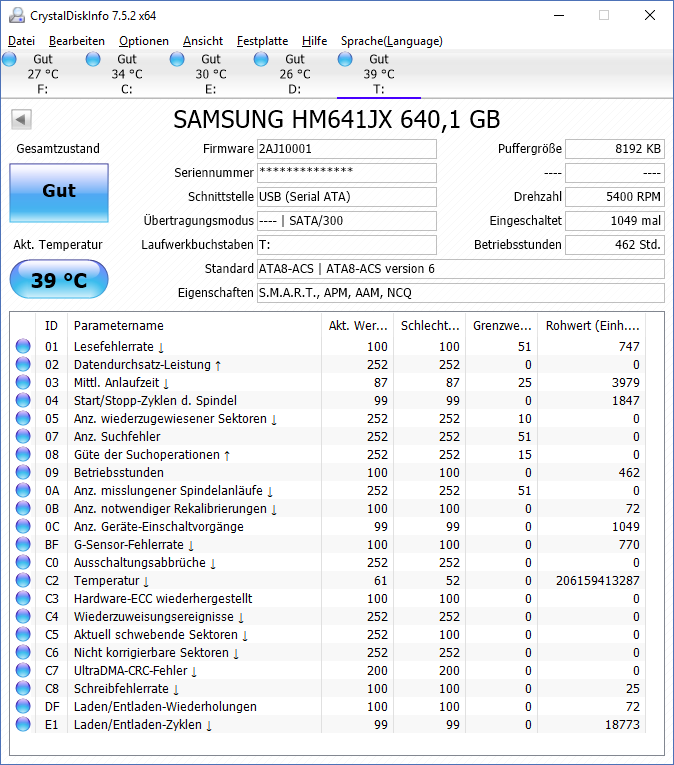This screenshot has width=674, height=765.
Task: Select drive F: status tab
Action: (x=42, y=74)
